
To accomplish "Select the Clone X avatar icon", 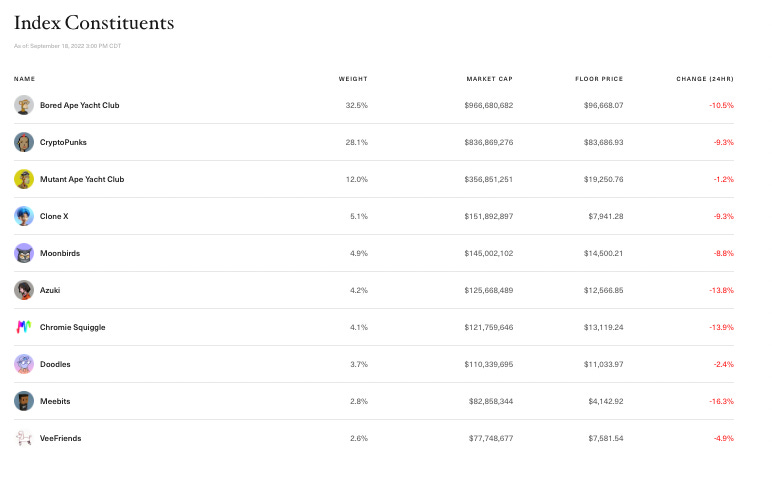I will 24,216.
